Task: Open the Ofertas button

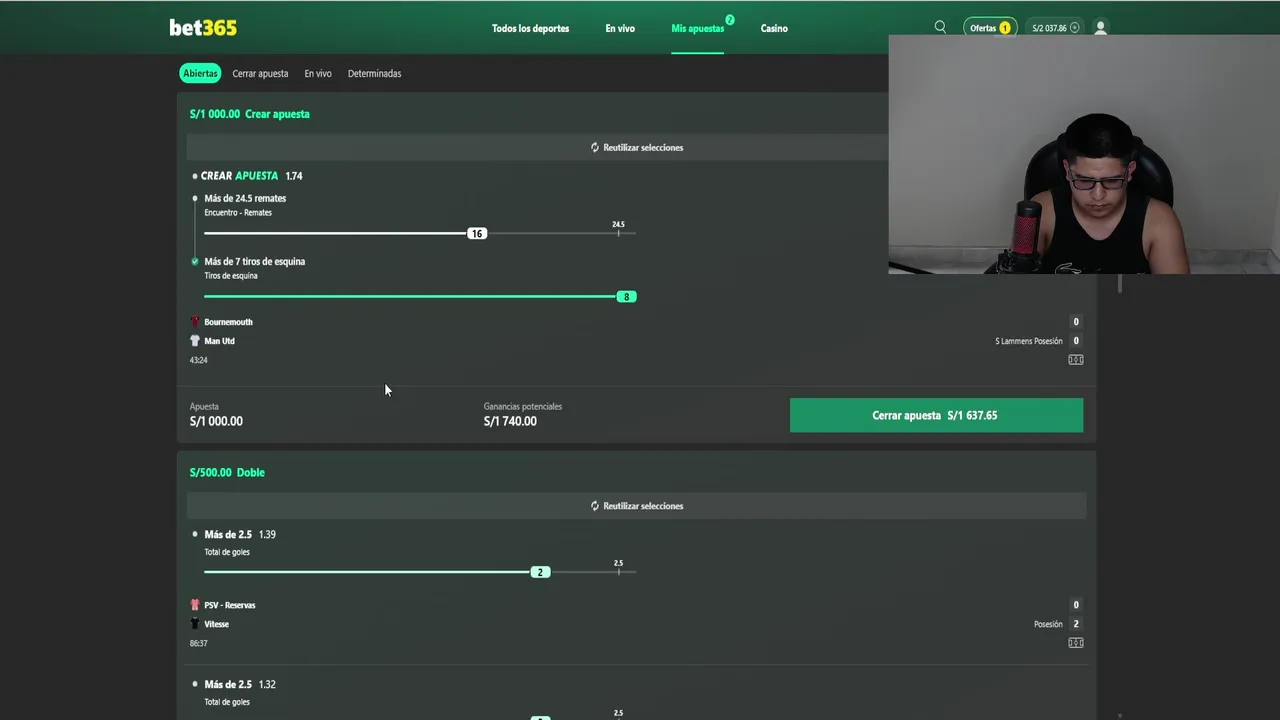Action: [x=990, y=28]
